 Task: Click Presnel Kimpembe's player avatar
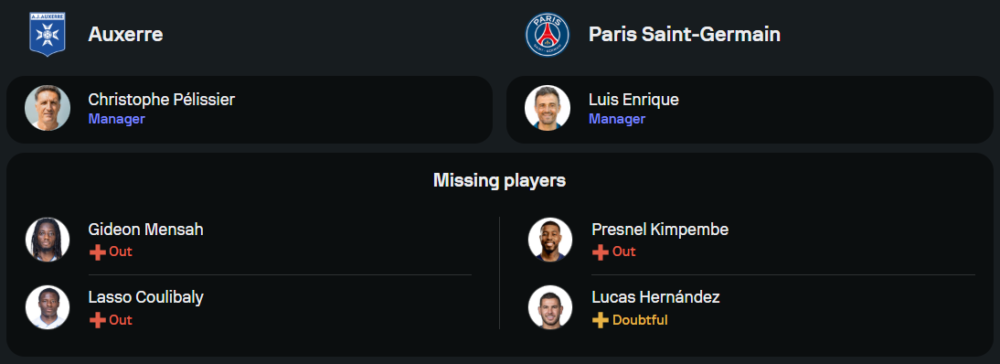[550, 240]
